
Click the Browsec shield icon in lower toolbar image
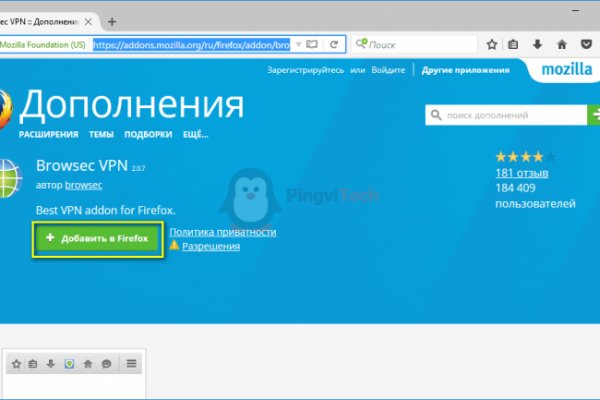pyautogui.click(x=69, y=365)
